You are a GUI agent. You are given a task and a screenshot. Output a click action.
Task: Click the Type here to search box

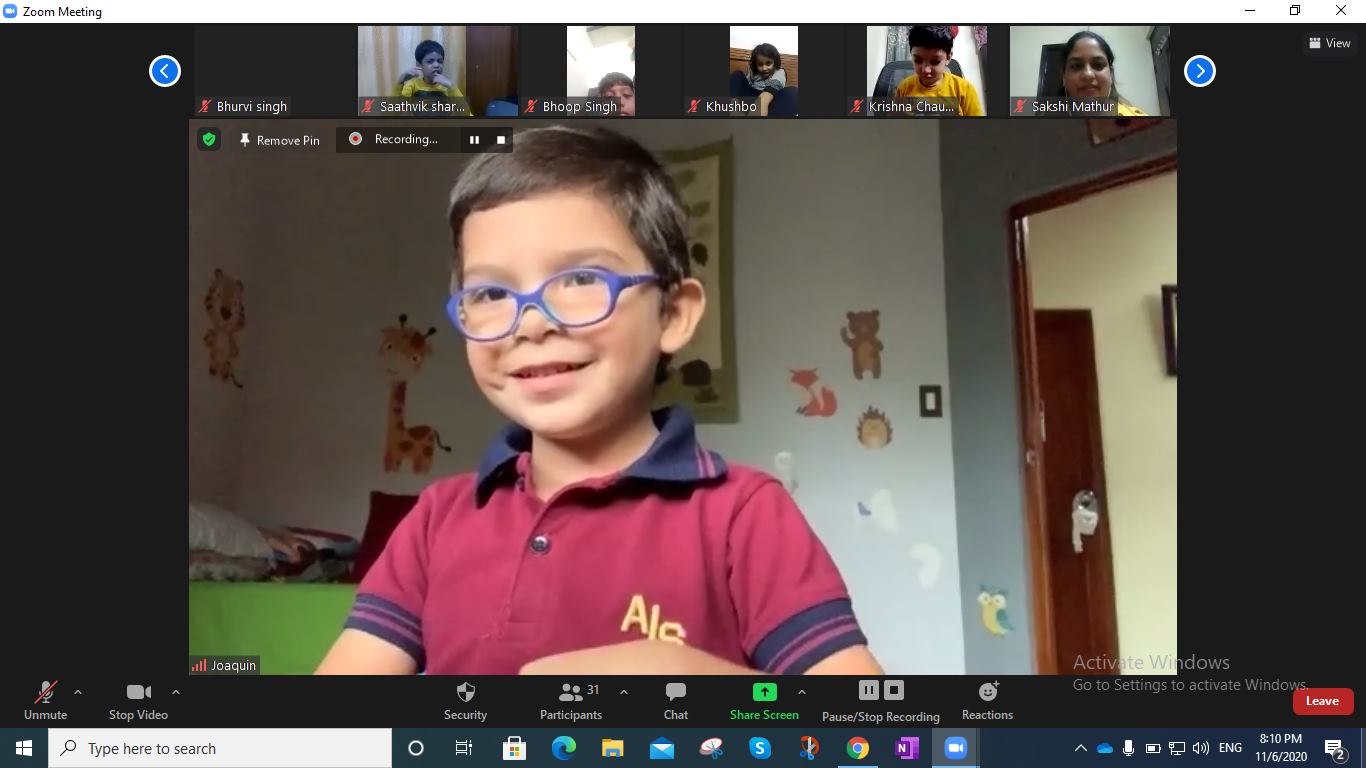click(x=220, y=748)
